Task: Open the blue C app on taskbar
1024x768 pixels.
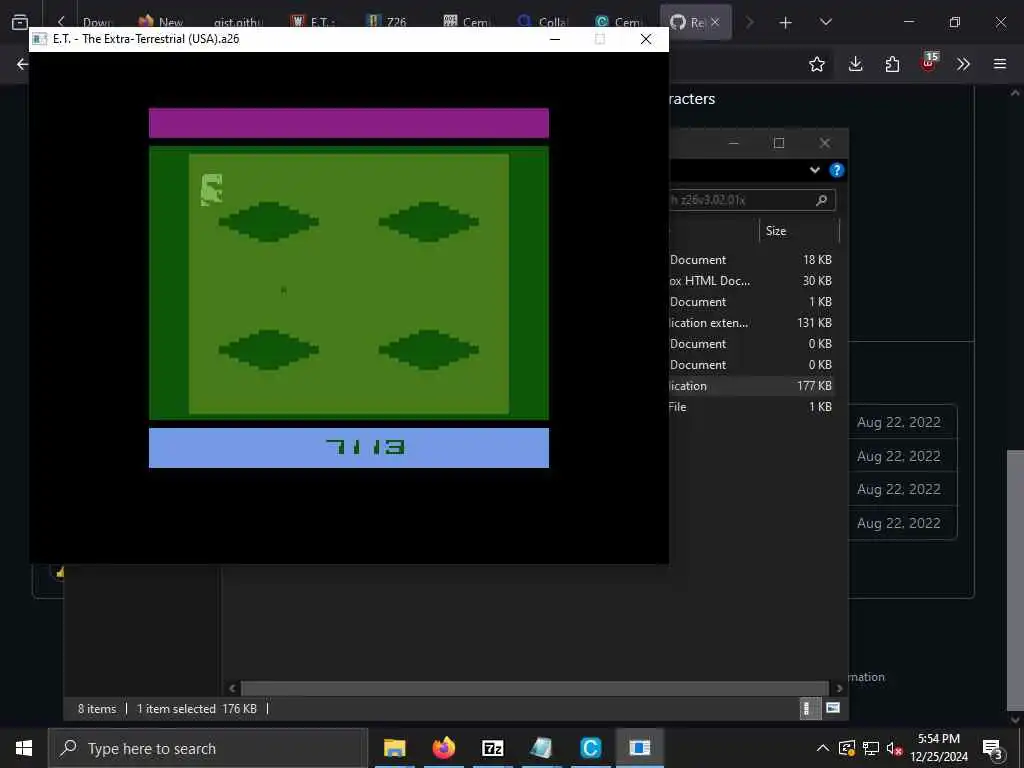Action: click(590, 748)
